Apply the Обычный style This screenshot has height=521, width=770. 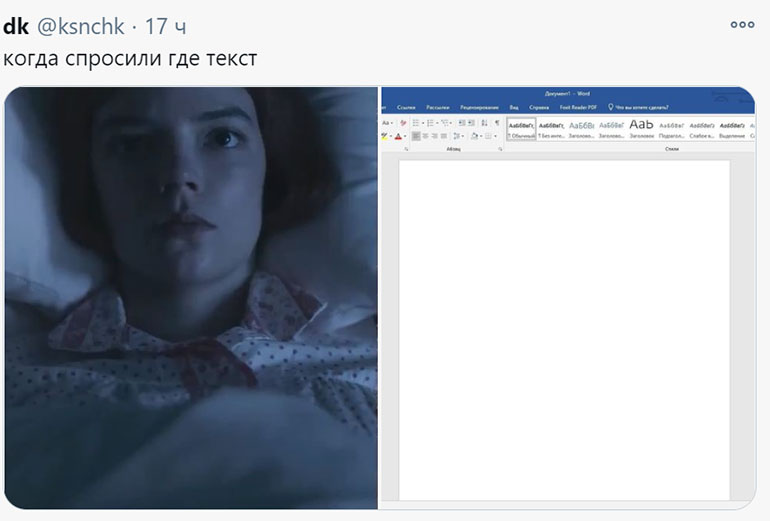click(x=521, y=129)
